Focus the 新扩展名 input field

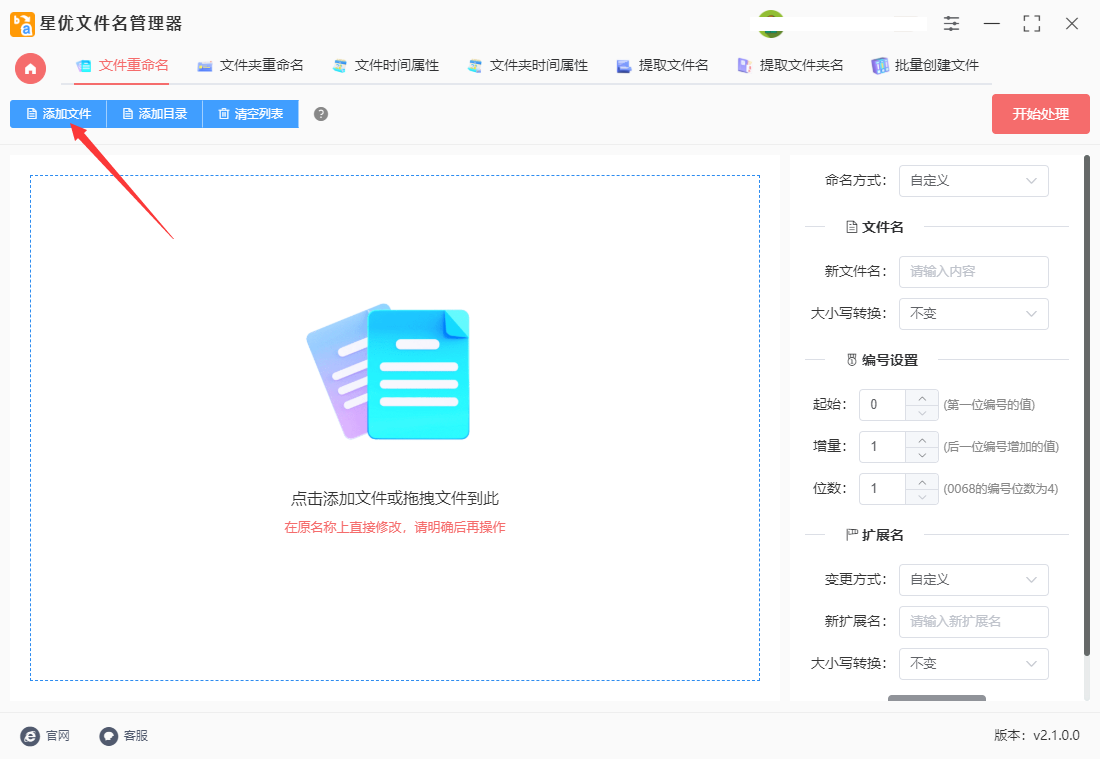pos(974,622)
